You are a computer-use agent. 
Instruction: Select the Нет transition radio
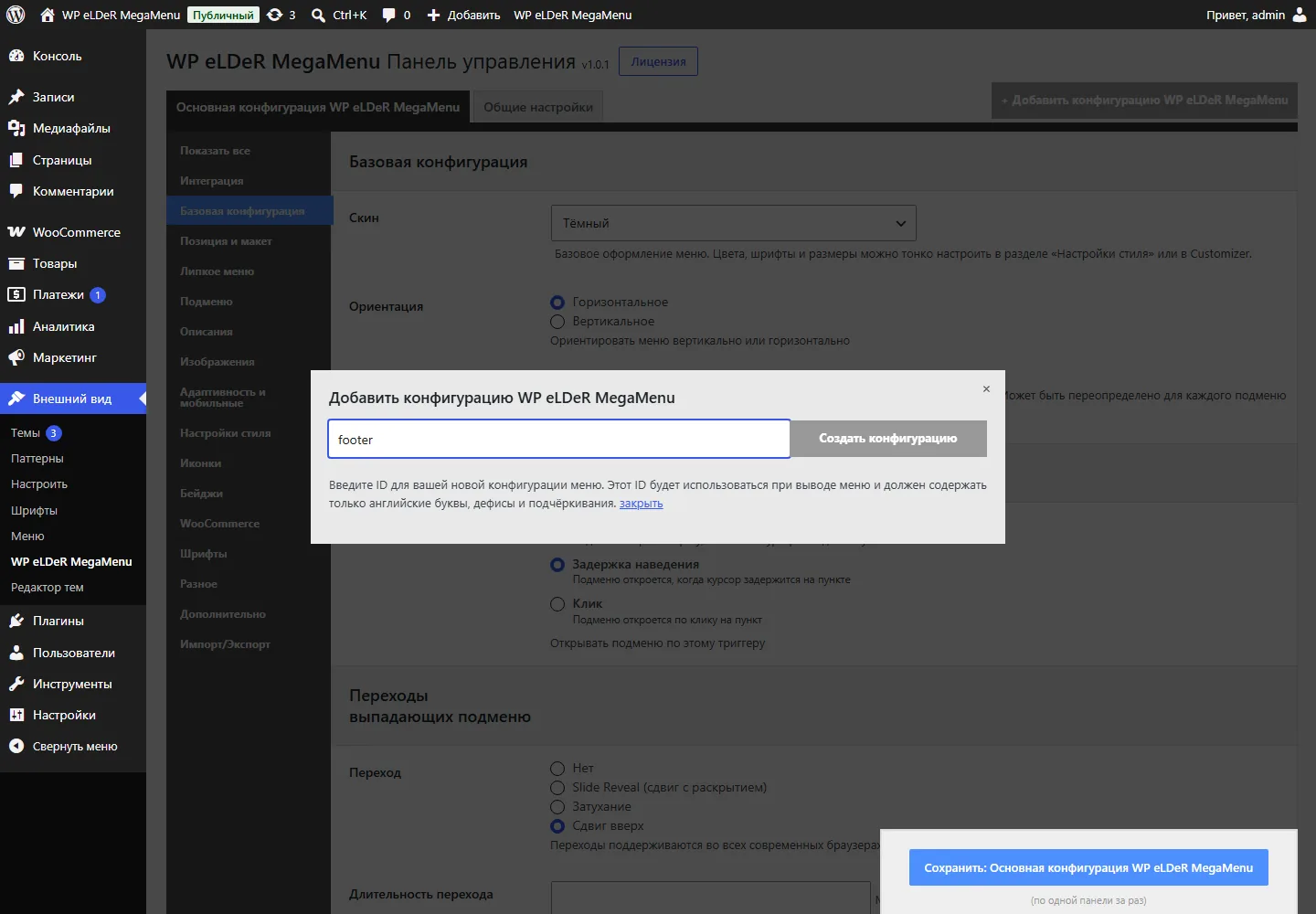point(557,769)
